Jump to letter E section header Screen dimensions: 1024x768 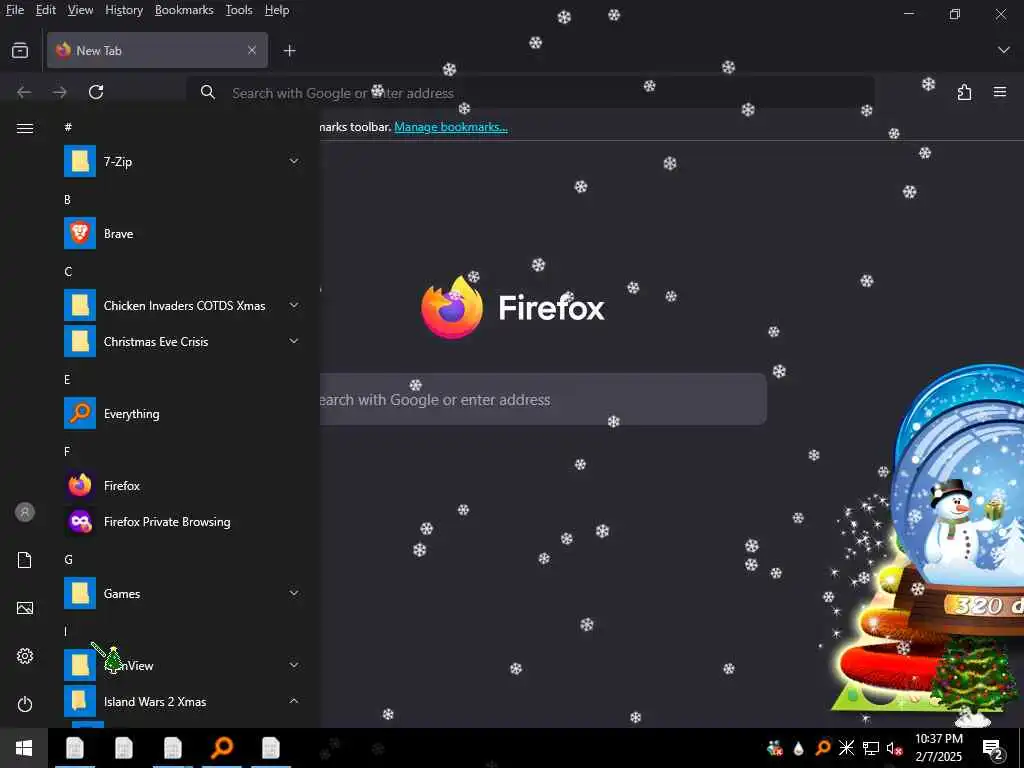click(x=67, y=379)
